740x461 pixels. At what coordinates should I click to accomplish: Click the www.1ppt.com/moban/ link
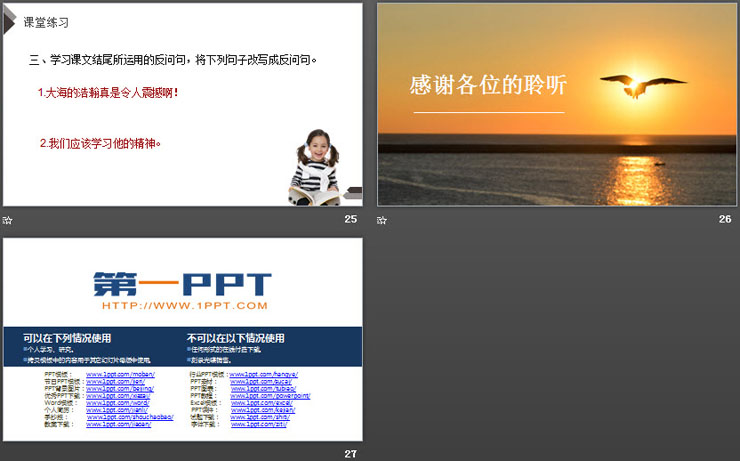click(120, 375)
